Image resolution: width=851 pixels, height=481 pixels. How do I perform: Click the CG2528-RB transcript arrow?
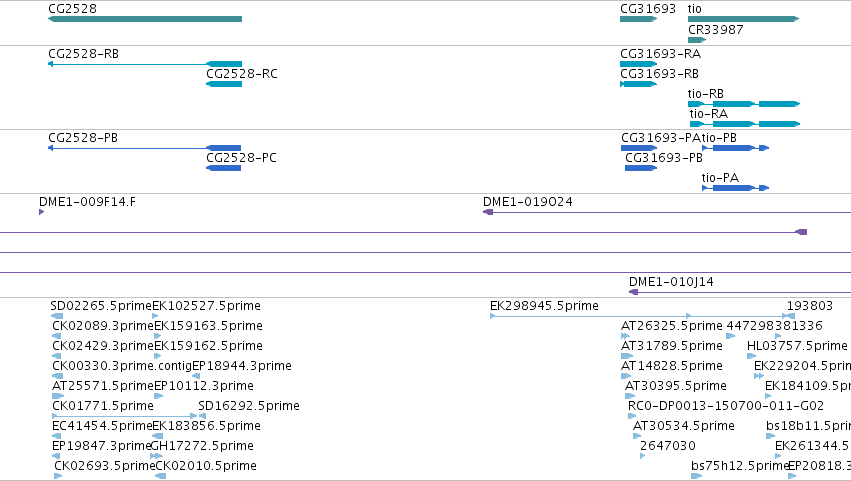coord(145,64)
